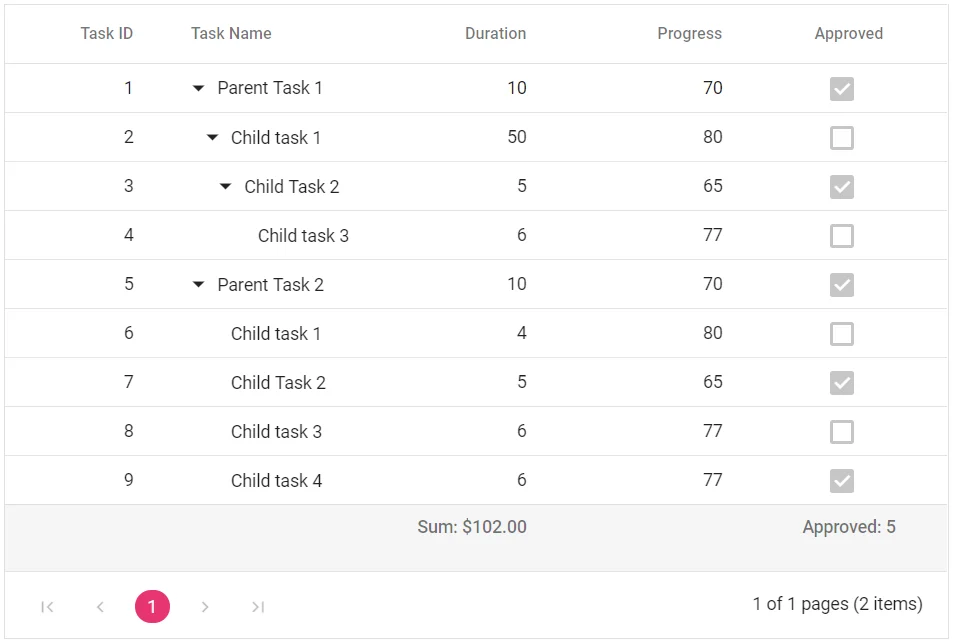Uncheck Approved for Parent Task 1
Image resolution: width=953 pixels, height=643 pixels.
pyautogui.click(x=841, y=88)
